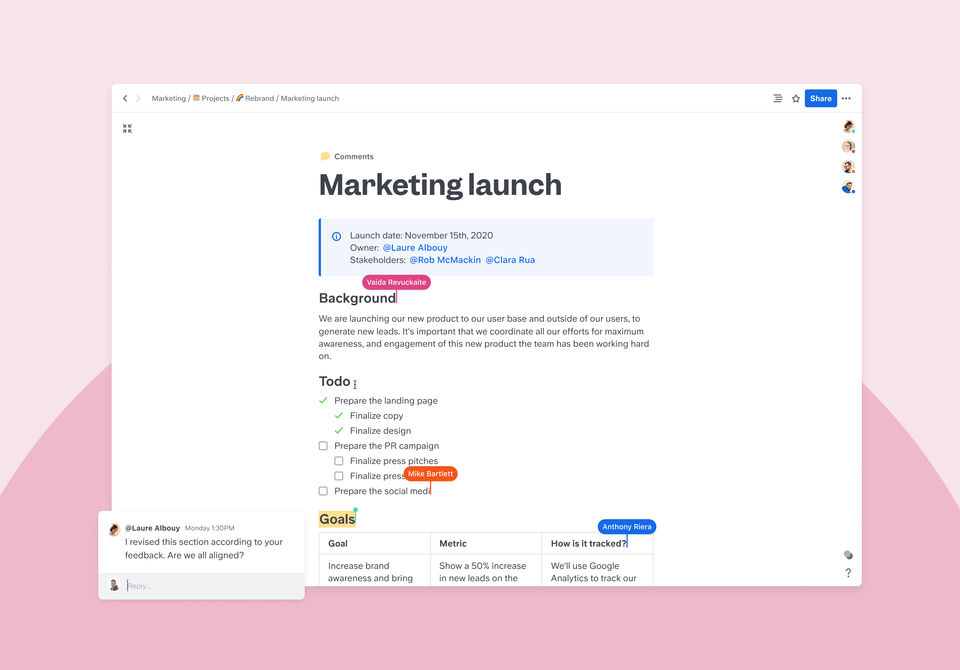Open the Projects breadcrumb
Screen dimensions: 960x670
pos(211,99)
